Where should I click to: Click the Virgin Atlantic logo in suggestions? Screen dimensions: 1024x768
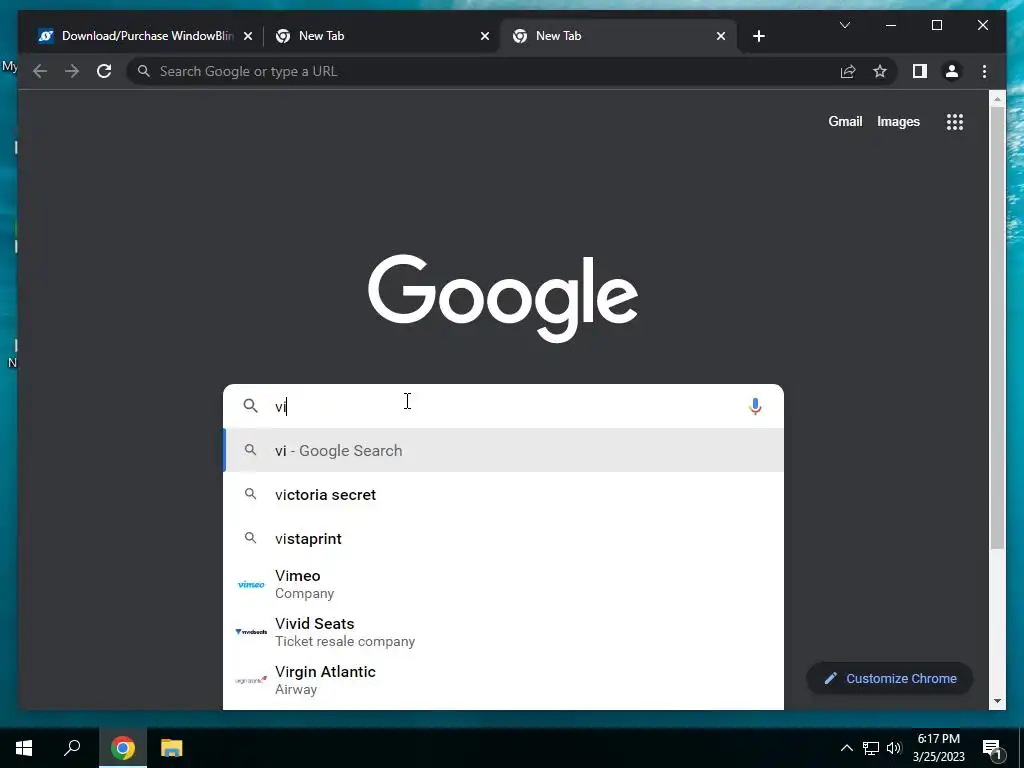tap(251, 680)
